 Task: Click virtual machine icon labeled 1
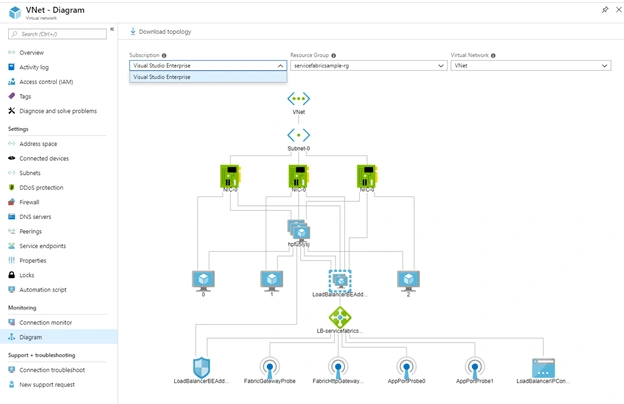[272, 281]
